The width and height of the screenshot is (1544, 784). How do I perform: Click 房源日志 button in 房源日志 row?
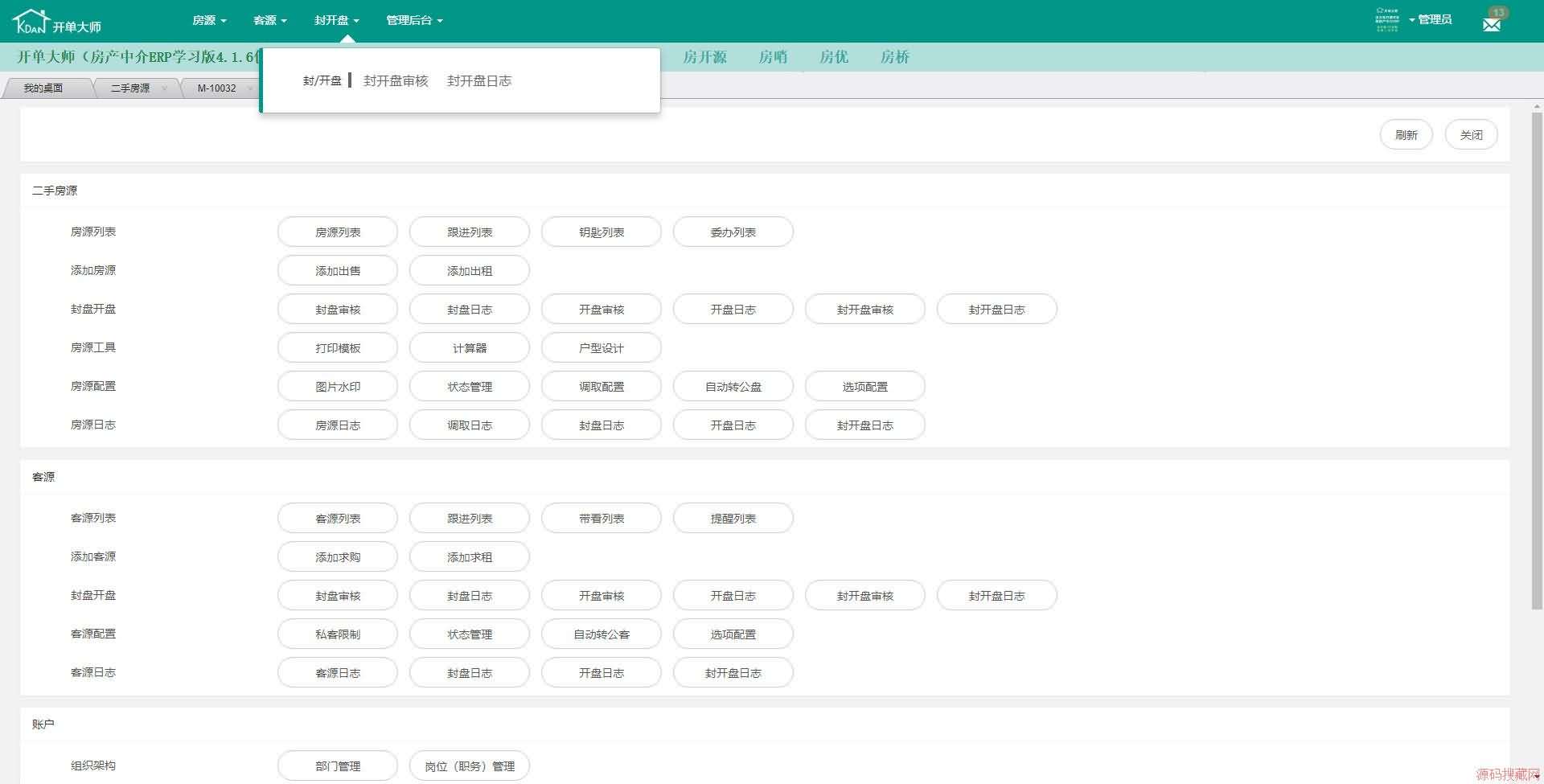pos(338,425)
